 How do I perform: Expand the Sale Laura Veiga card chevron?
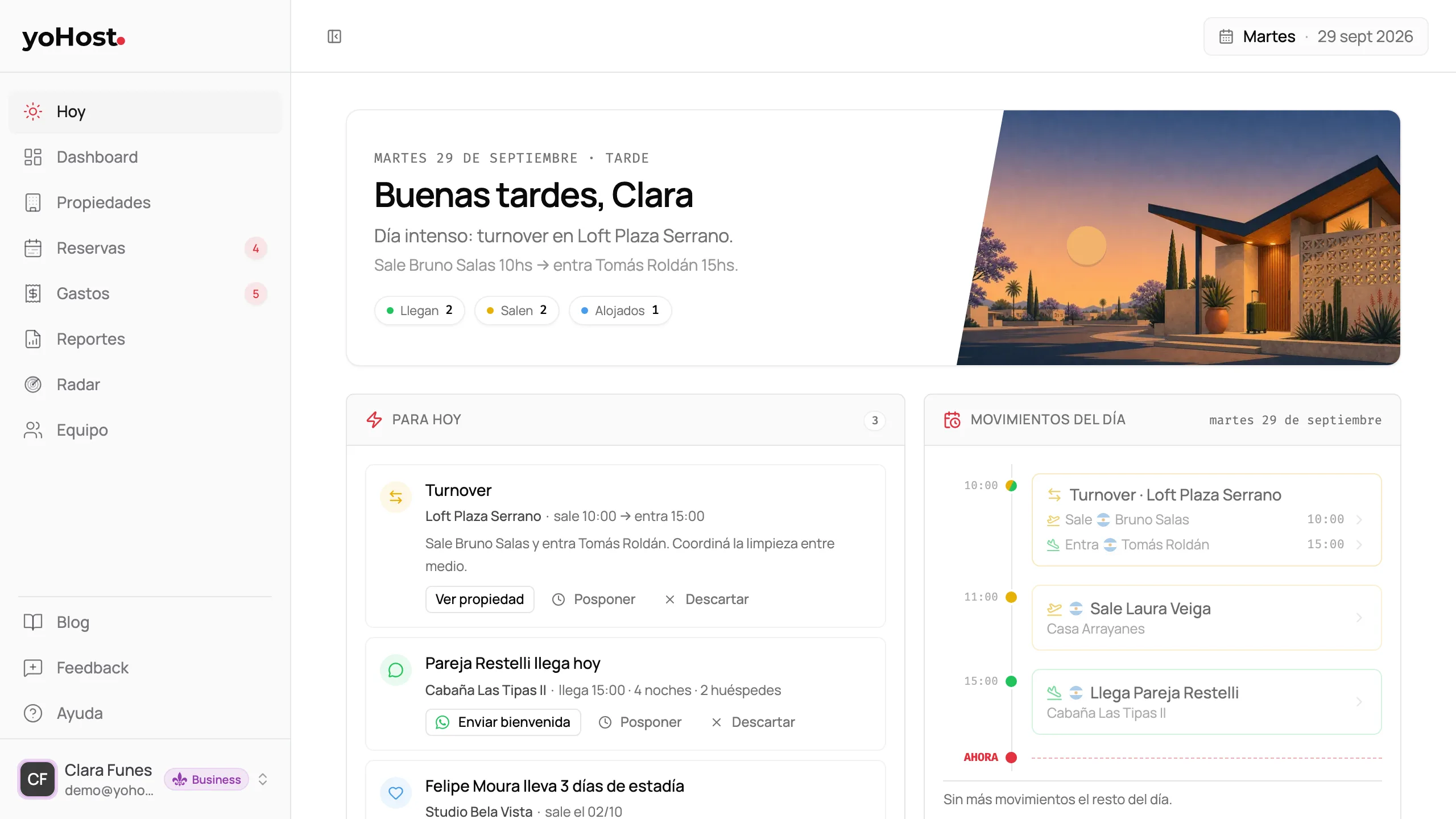point(1359,618)
